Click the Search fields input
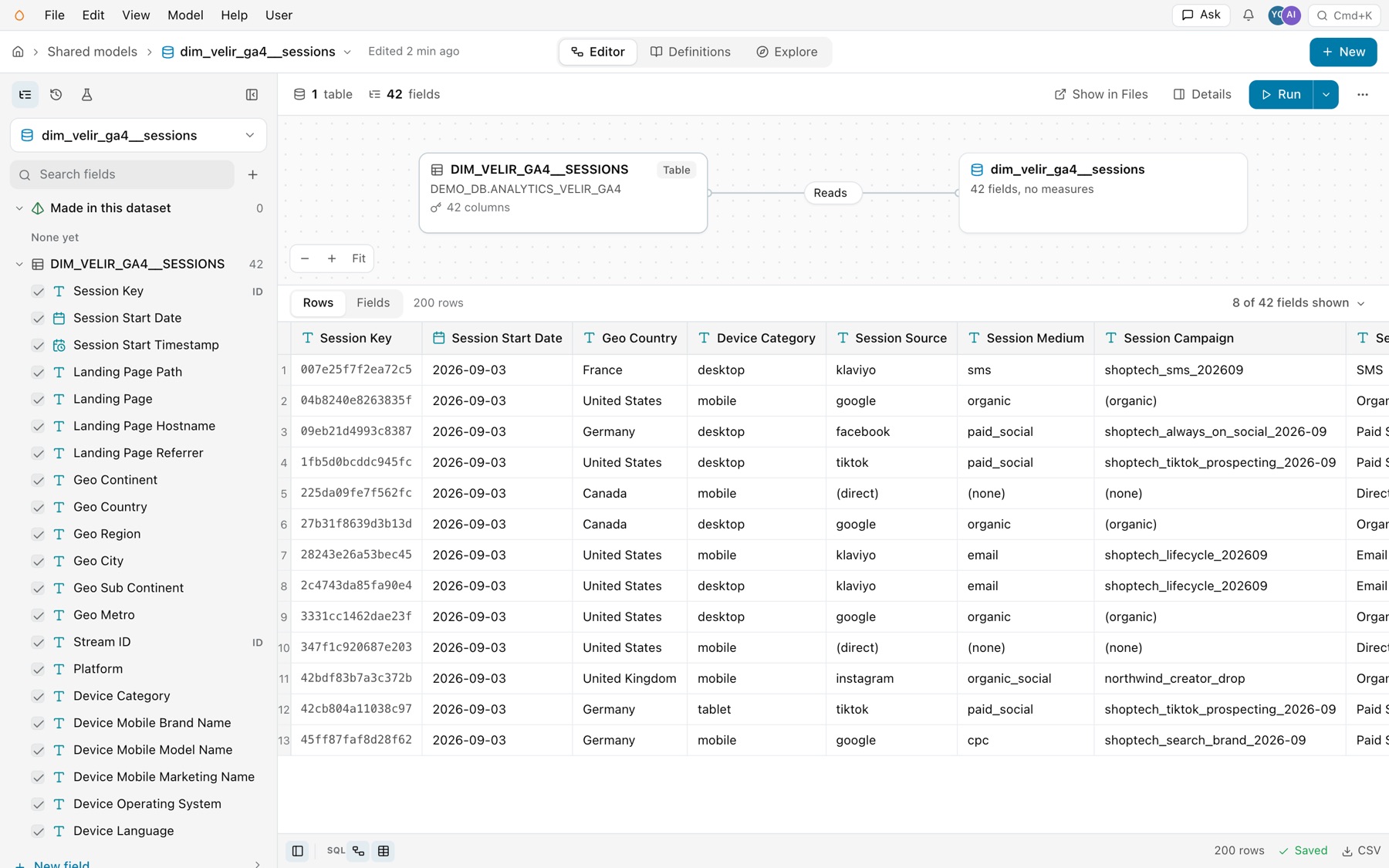 click(x=123, y=174)
